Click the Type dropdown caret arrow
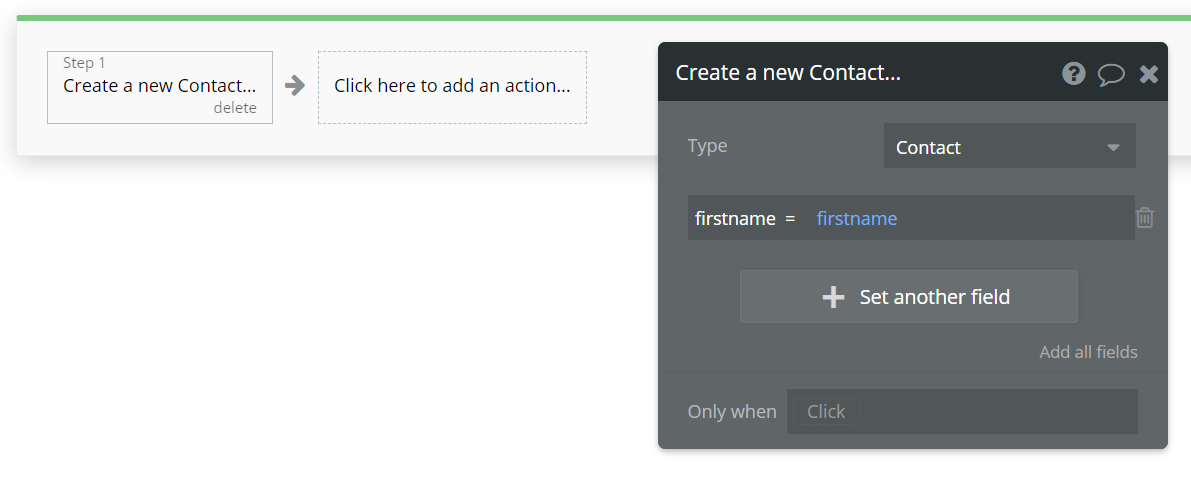Screen dimensions: 1191x490 pos(1113,148)
